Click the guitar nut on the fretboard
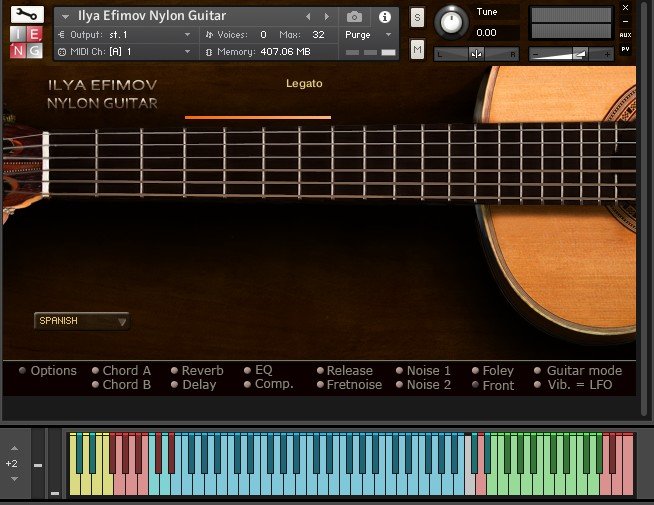This screenshot has height=505, width=654. (45, 163)
